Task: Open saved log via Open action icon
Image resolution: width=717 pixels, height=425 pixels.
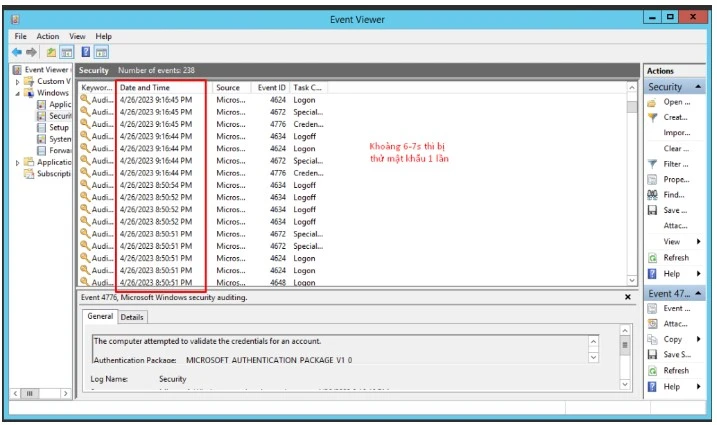Action: click(x=652, y=102)
